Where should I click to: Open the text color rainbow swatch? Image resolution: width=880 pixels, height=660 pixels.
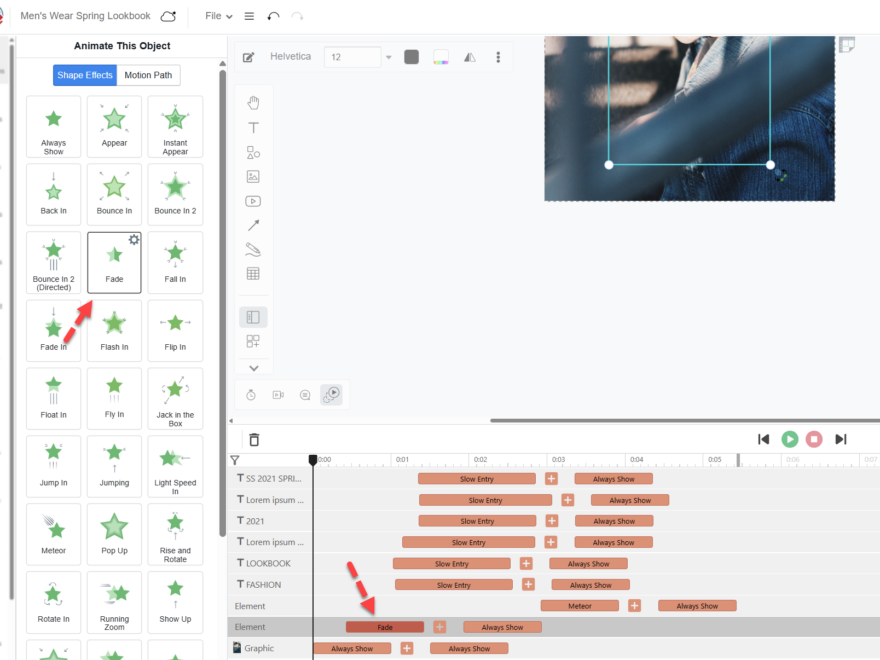click(441, 56)
